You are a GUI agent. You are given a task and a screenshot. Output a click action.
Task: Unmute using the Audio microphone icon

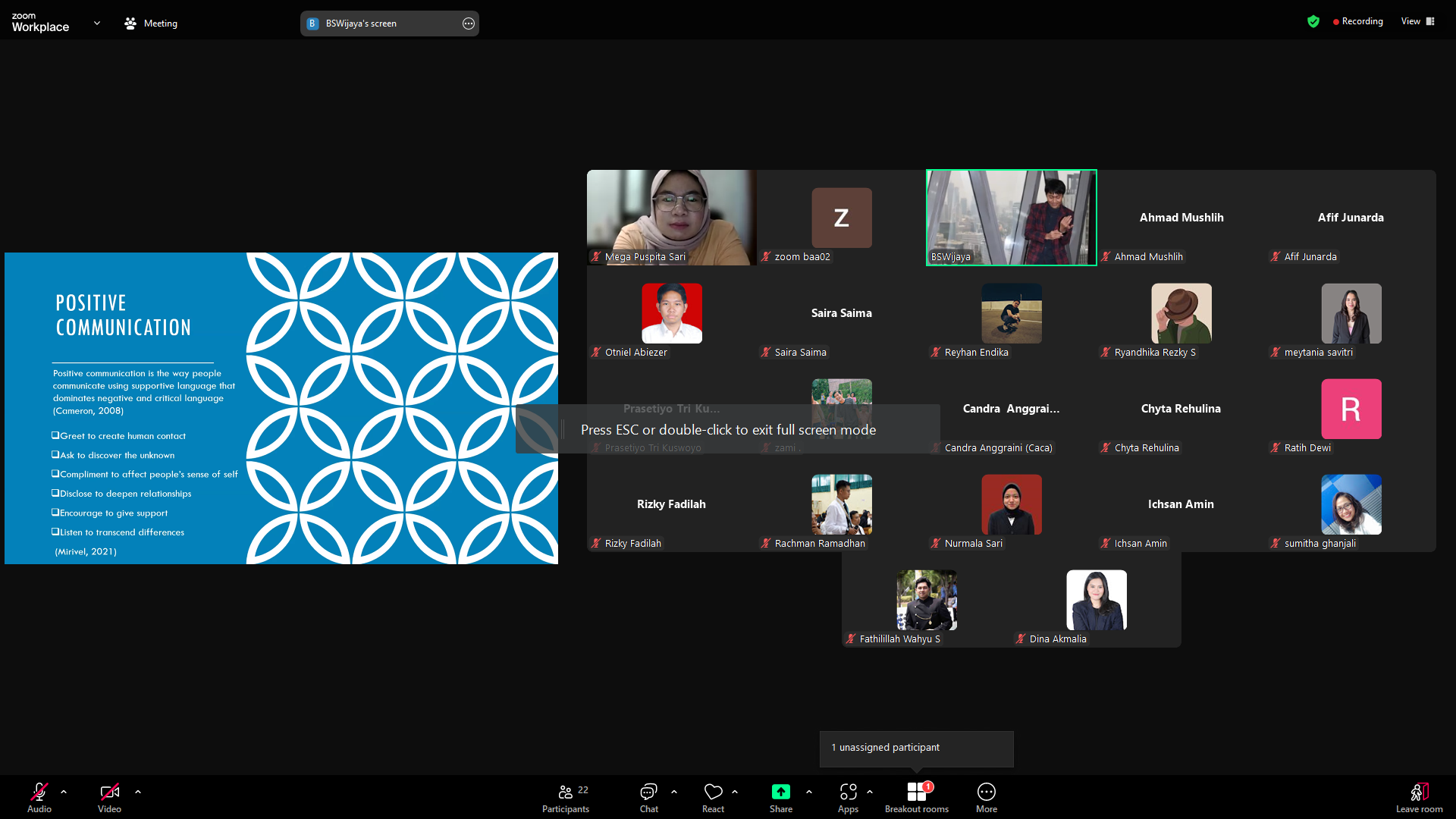pos(39,792)
